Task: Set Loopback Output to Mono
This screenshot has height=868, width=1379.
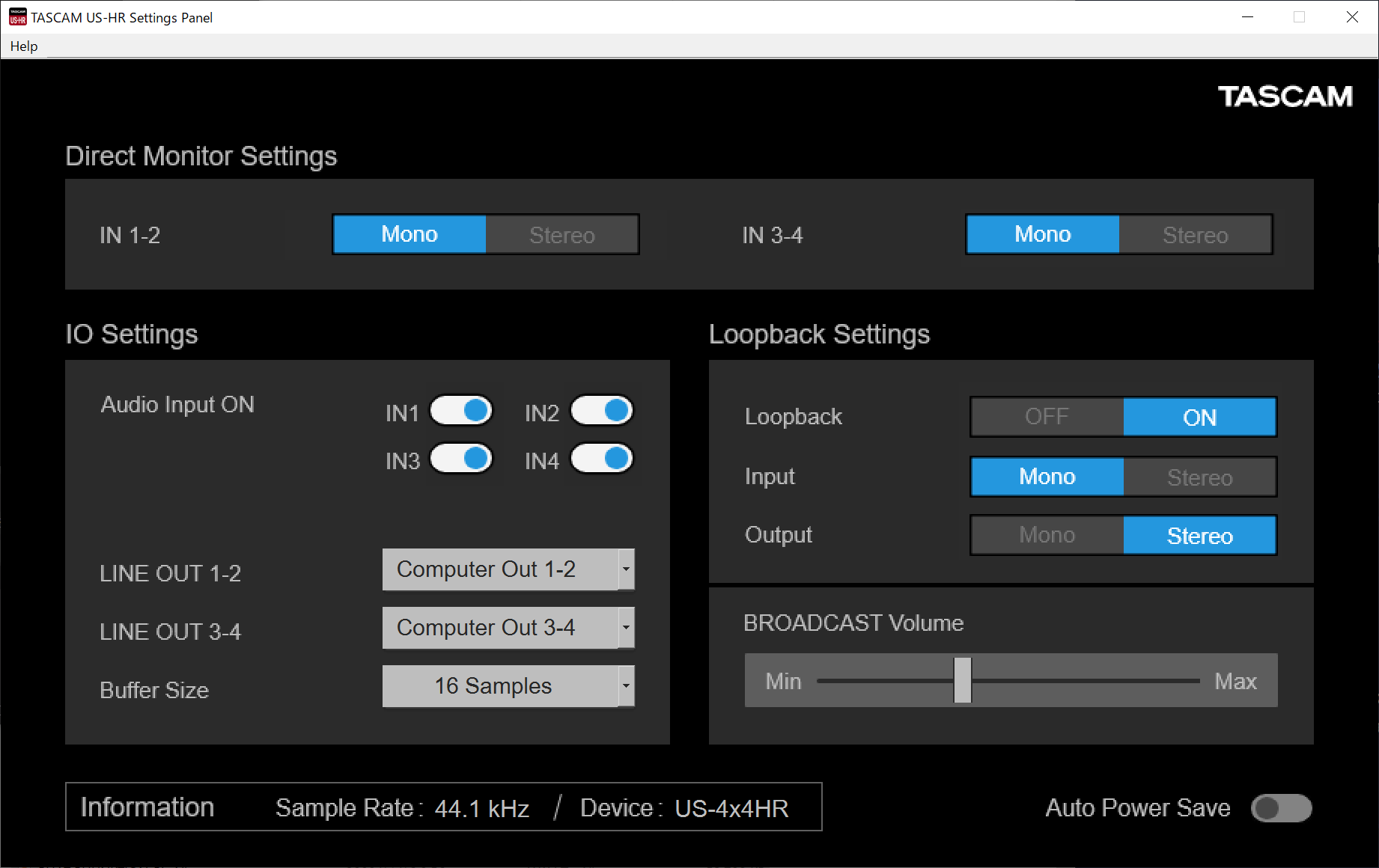Action: point(1047,535)
